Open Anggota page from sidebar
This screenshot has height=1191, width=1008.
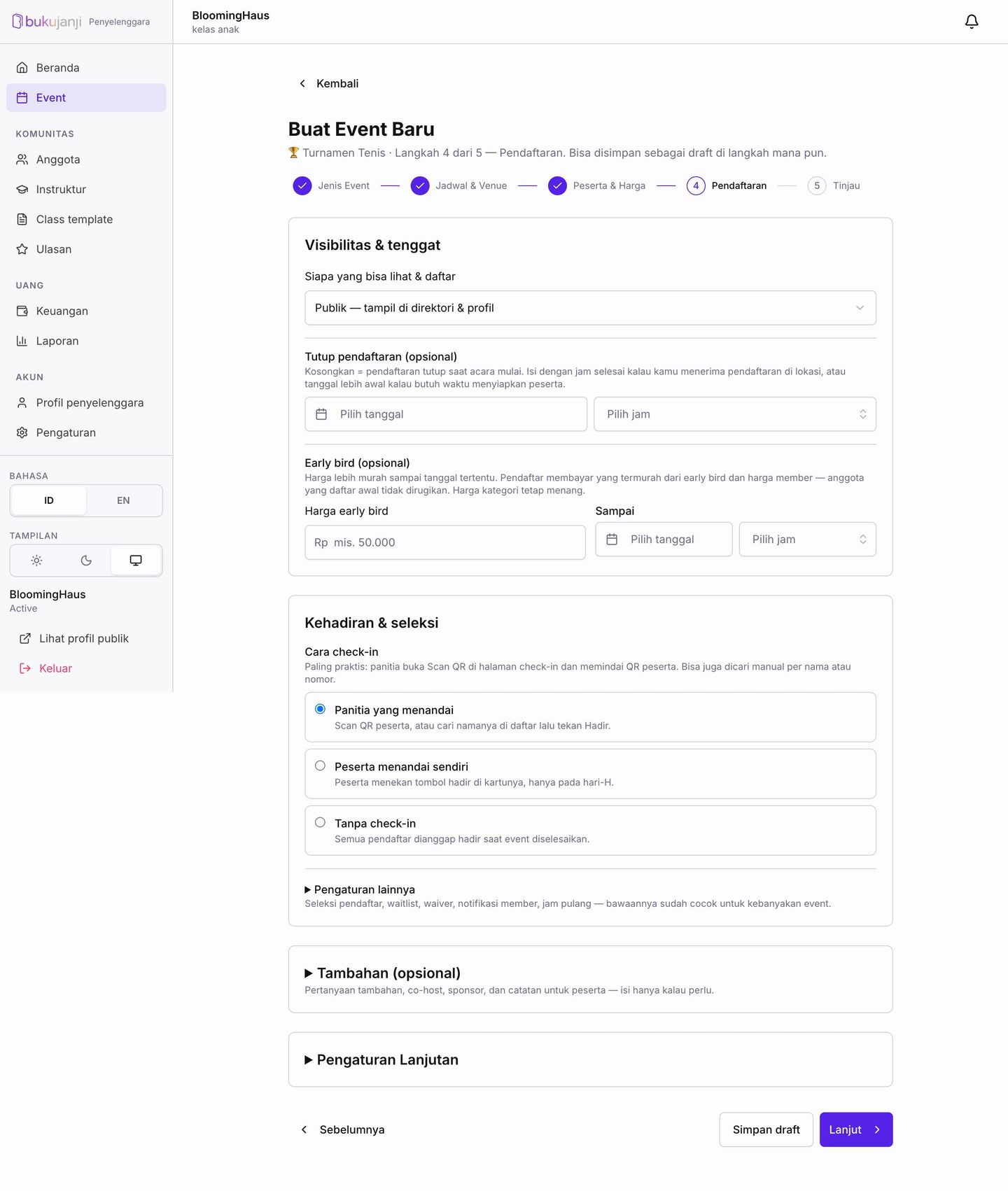(x=86, y=160)
